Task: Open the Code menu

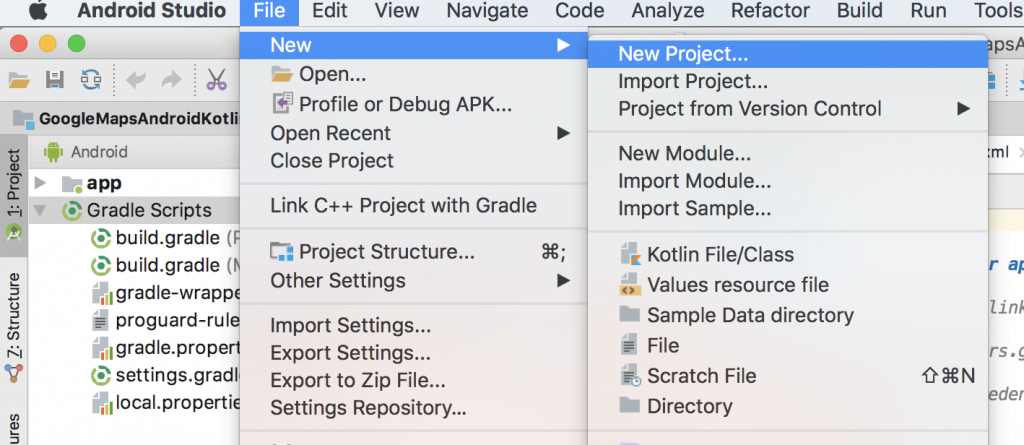Action: point(580,11)
